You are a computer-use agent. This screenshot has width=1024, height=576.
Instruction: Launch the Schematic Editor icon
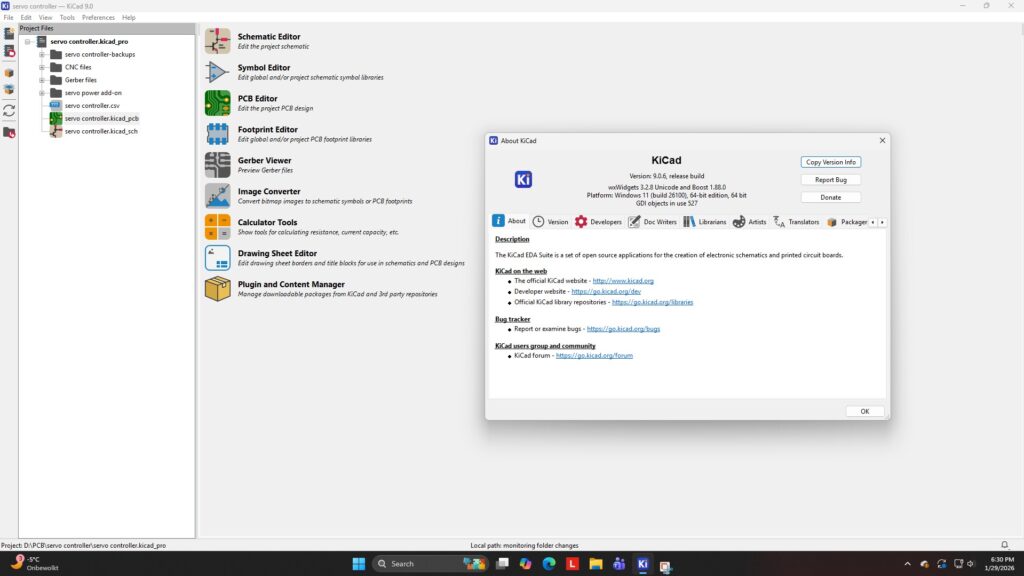point(217,41)
